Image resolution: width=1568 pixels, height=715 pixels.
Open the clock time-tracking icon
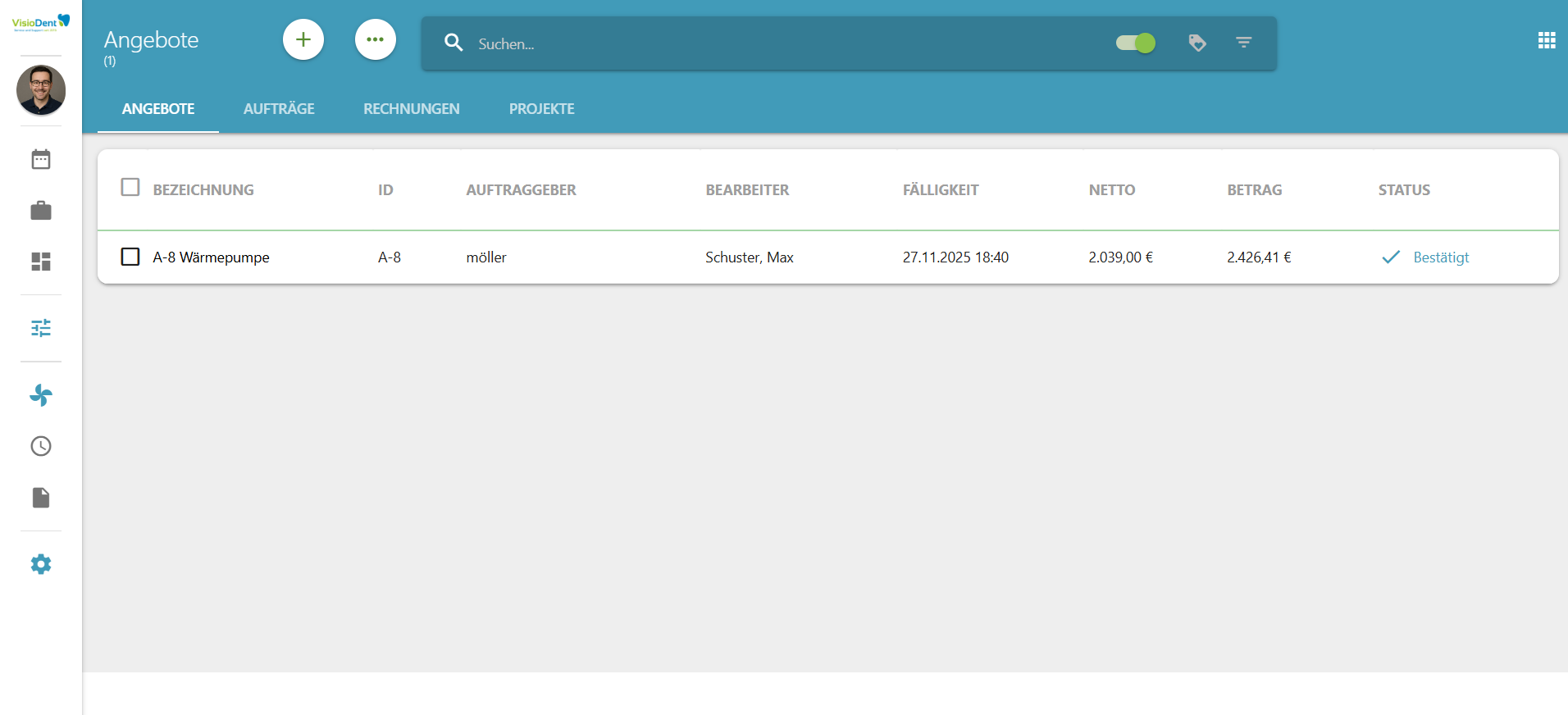(41, 446)
